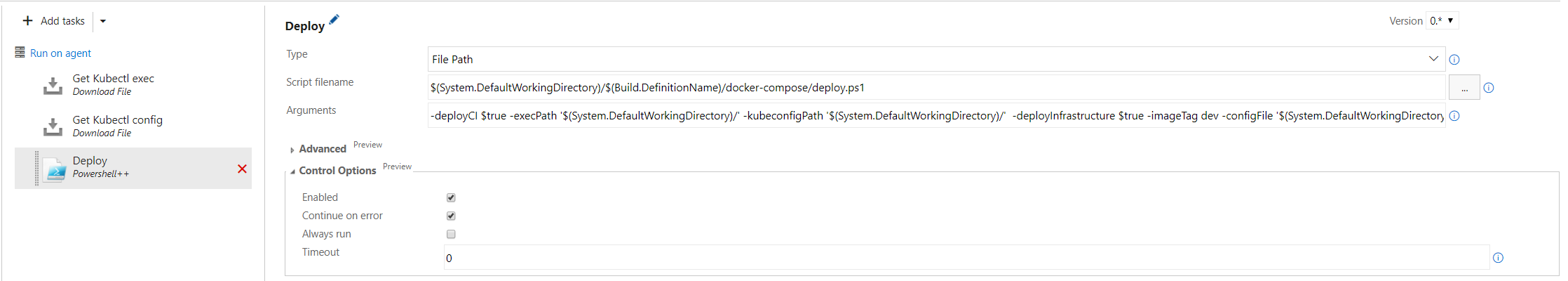The width and height of the screenshot is (1568, 281).
Task: Toggle the Continue on error checkbox
Action: (451, 216)
